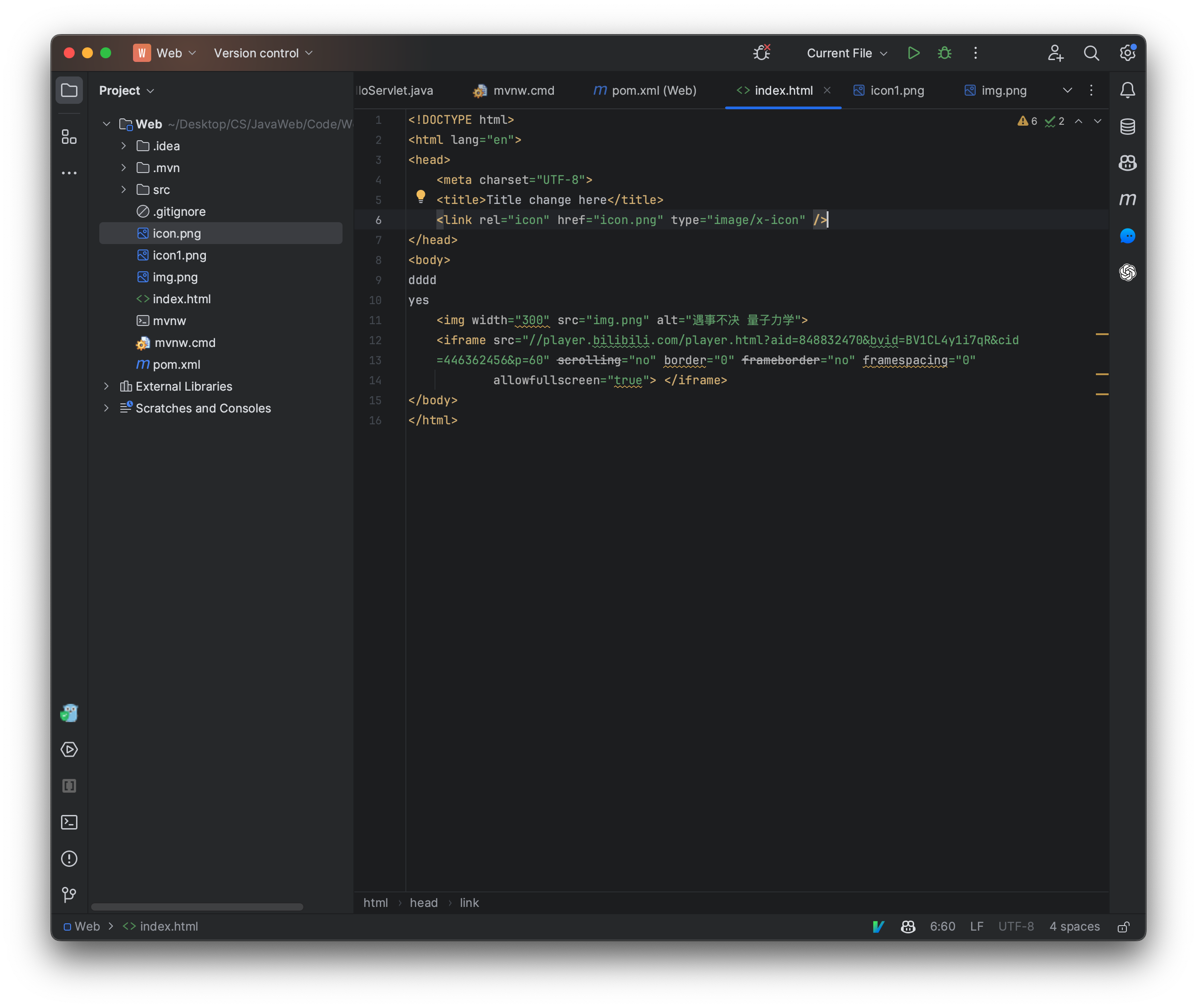Switch to the HelloServlet.java tab
Image resolution: width=1197 pixels, height=1008 pixels.
tap(394, 90)
